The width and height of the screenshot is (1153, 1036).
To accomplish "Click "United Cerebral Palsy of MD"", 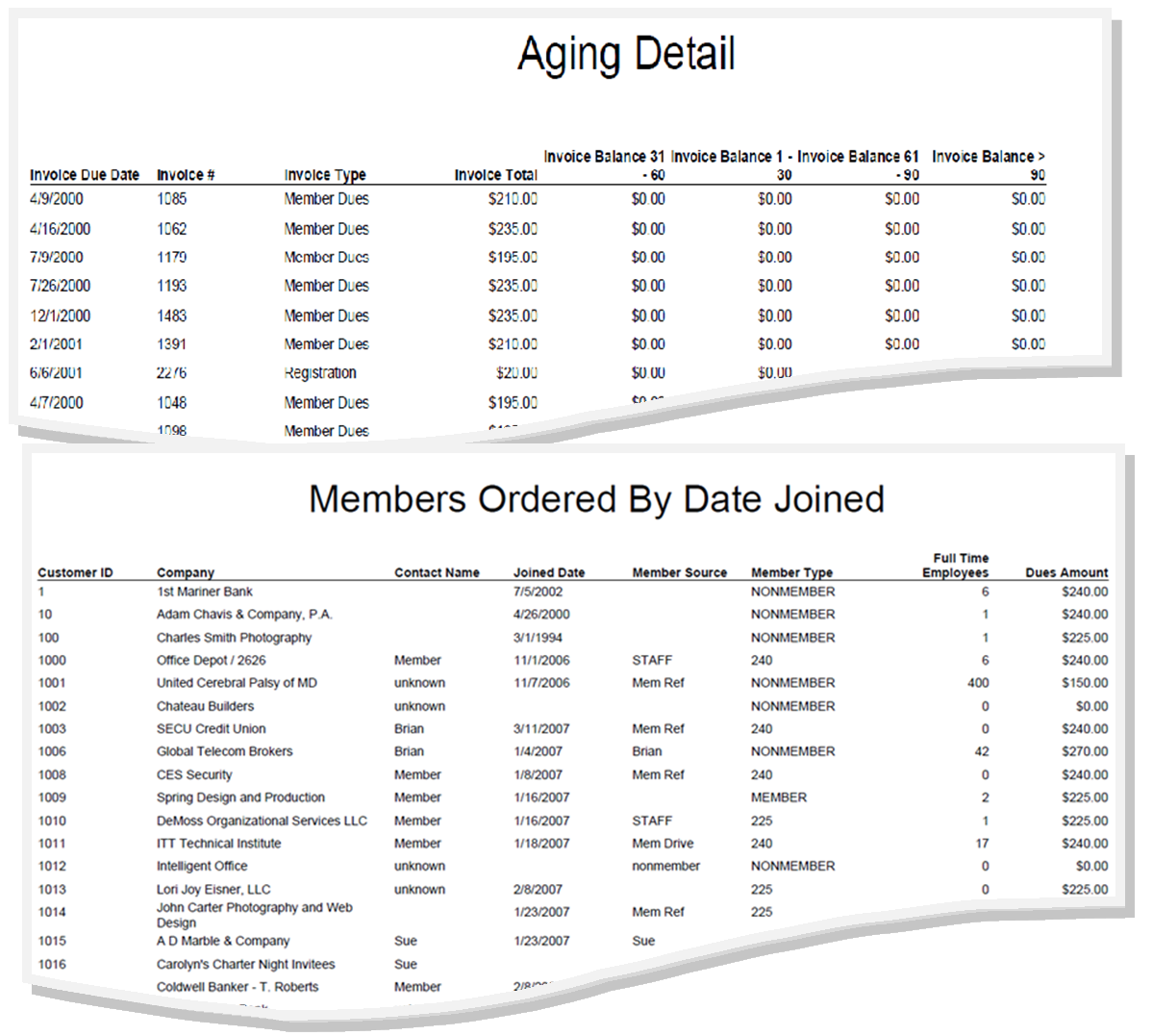I will (x=237, y=683).
